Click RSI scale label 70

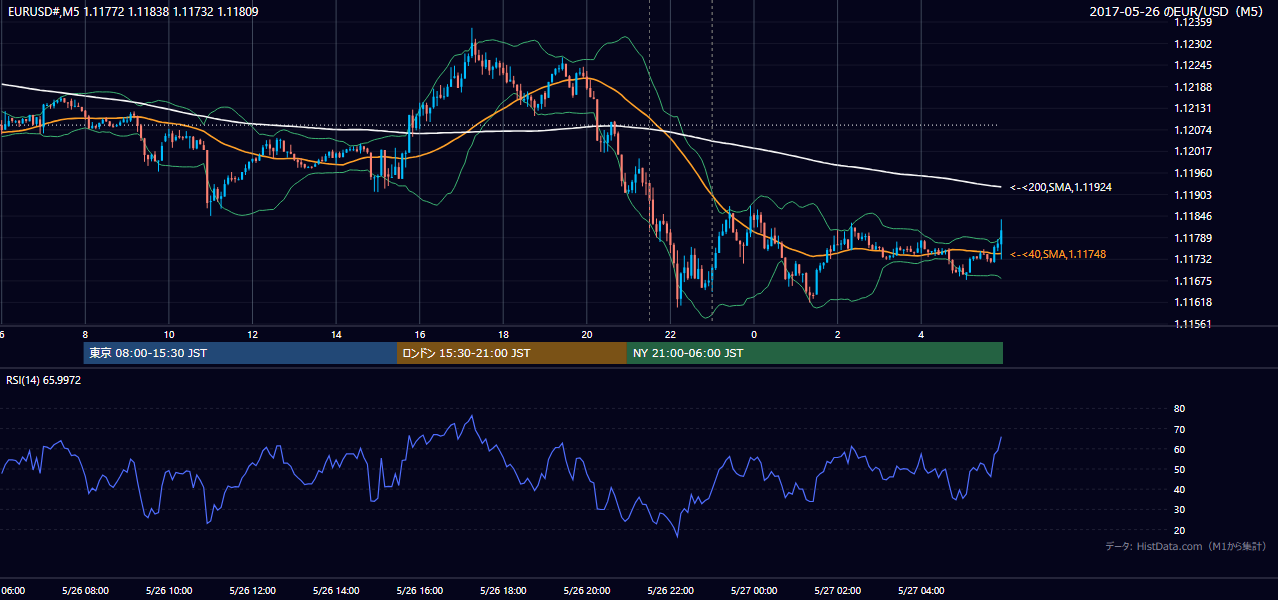[1179, 430]
